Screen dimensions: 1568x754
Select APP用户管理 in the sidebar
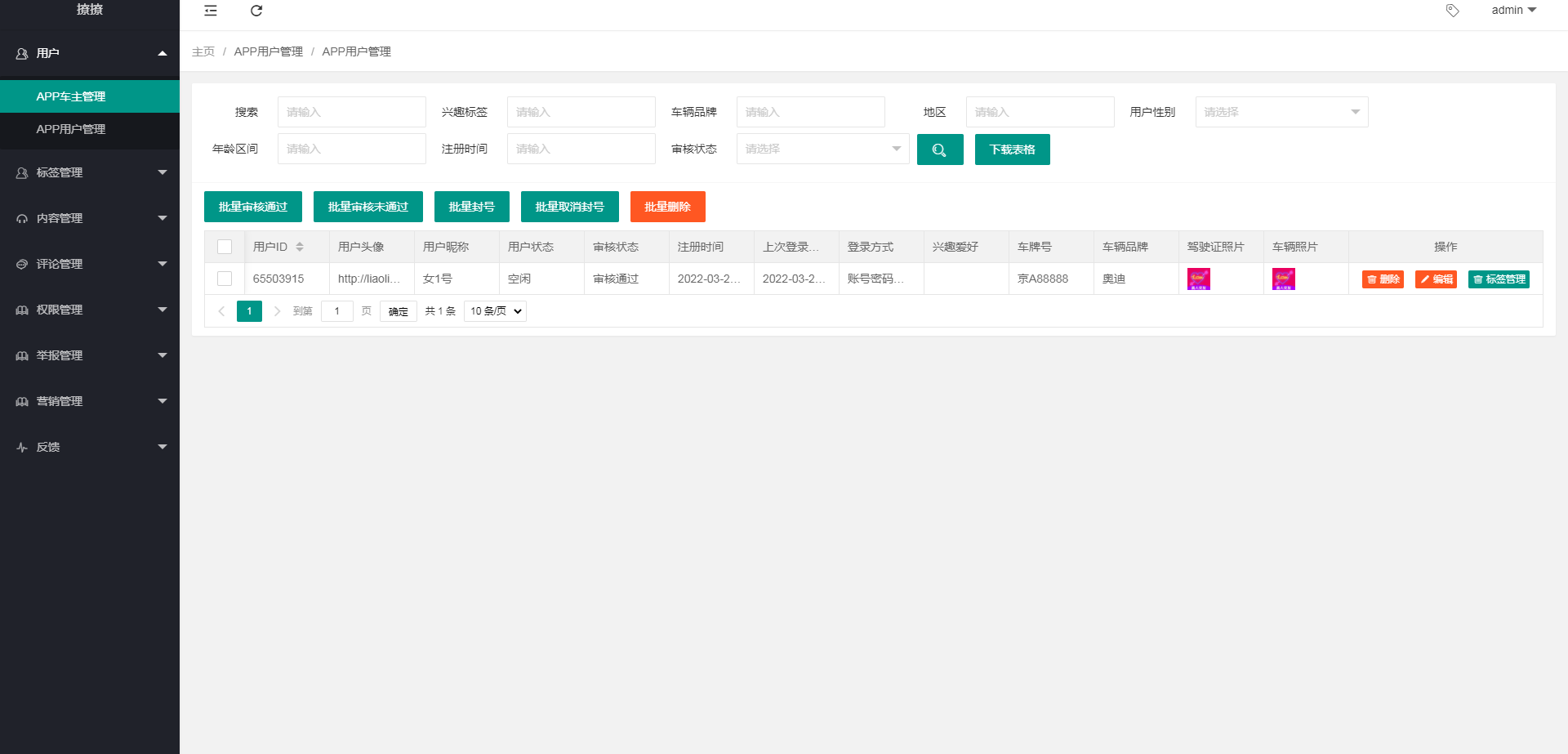click(x=71, y=129)
